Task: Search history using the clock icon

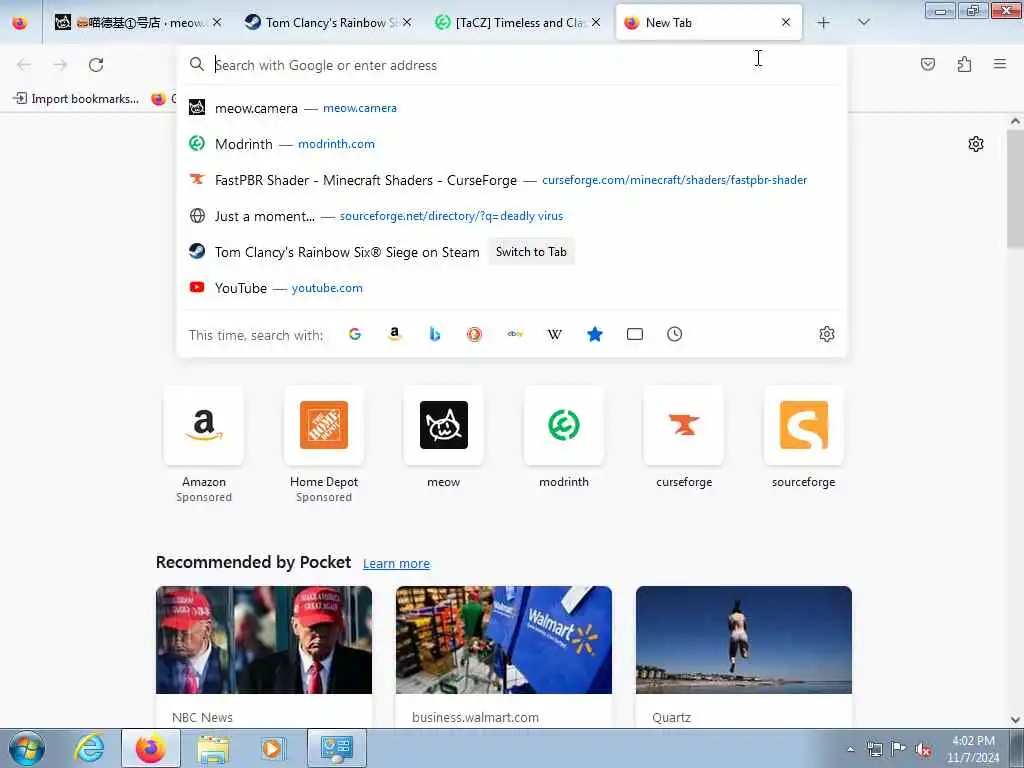Action: pyautogui.click(x=675, y=334)
